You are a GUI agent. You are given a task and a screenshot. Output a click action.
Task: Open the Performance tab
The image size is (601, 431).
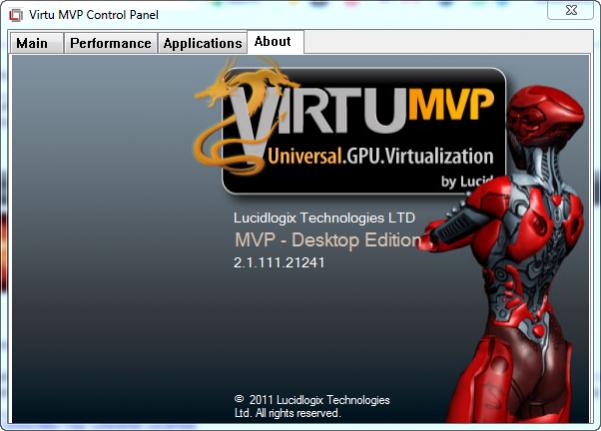tap(110, 43)
